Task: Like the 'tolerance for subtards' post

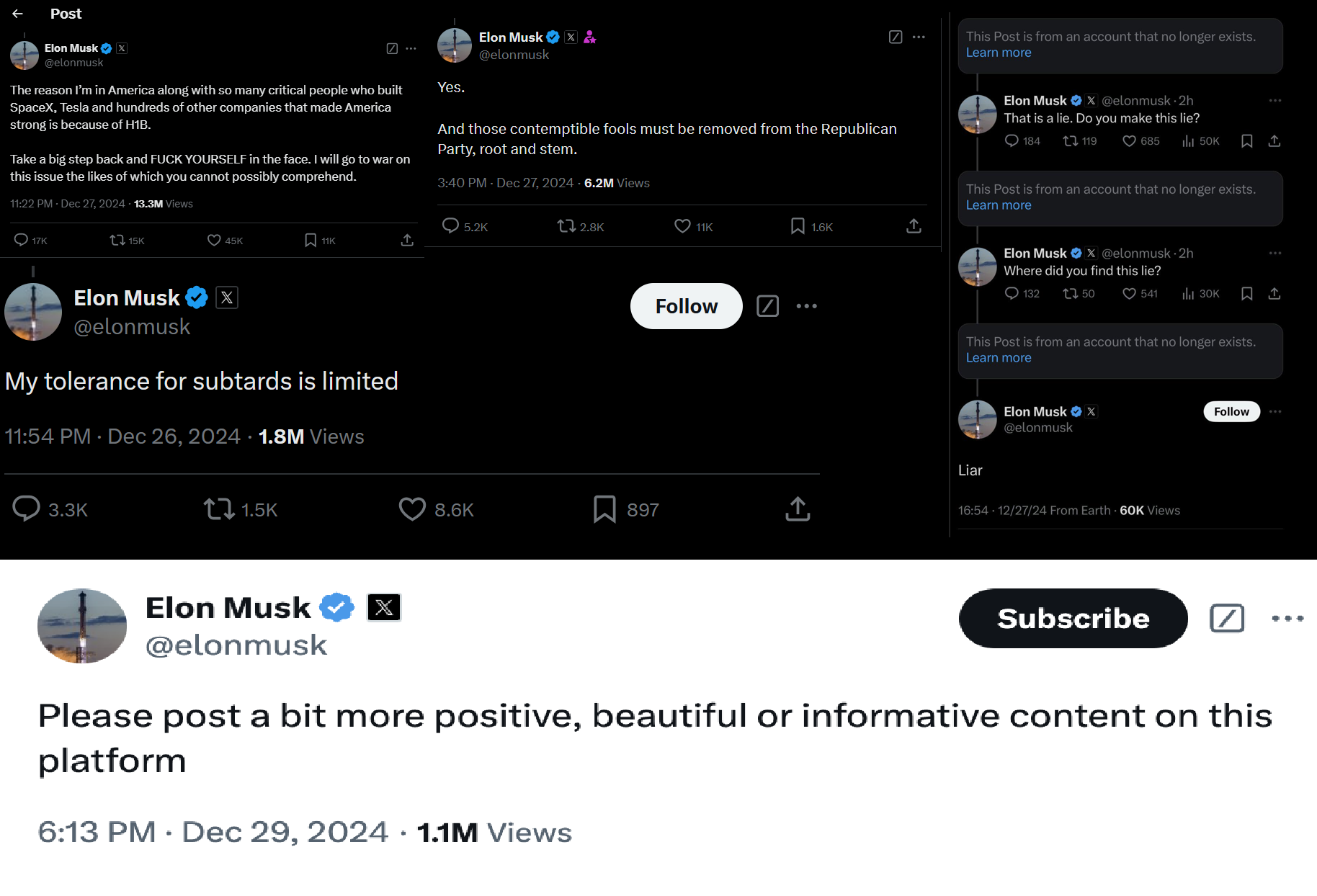Action: point(412,509)
